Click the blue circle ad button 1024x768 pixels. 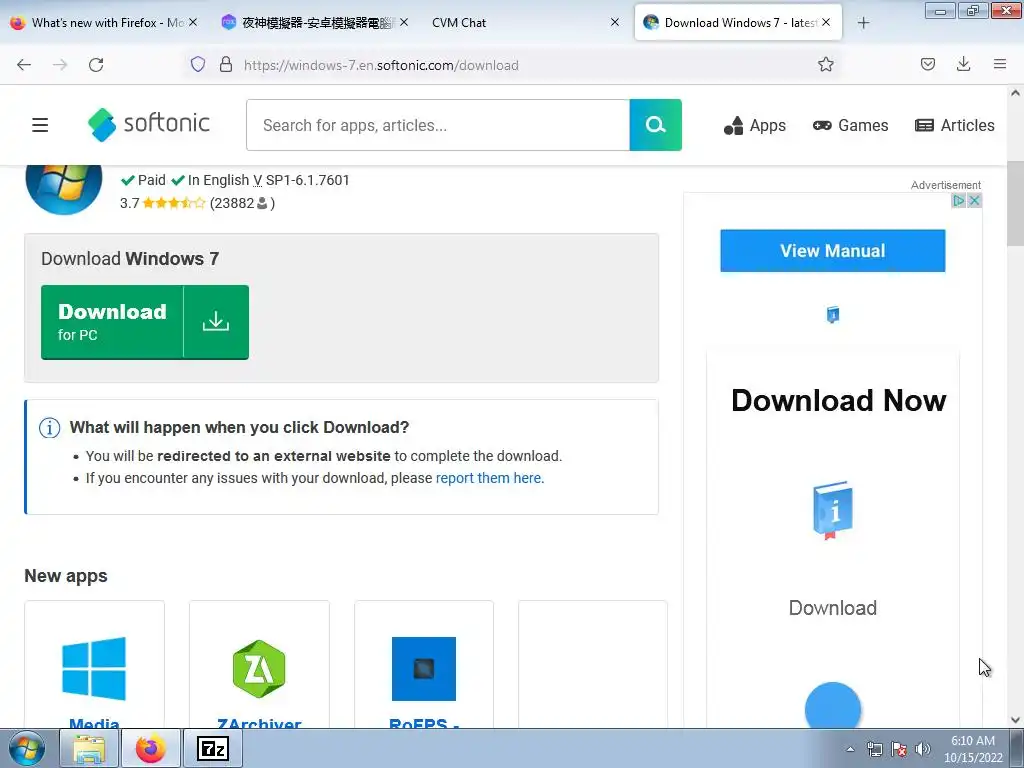point(833,705)
